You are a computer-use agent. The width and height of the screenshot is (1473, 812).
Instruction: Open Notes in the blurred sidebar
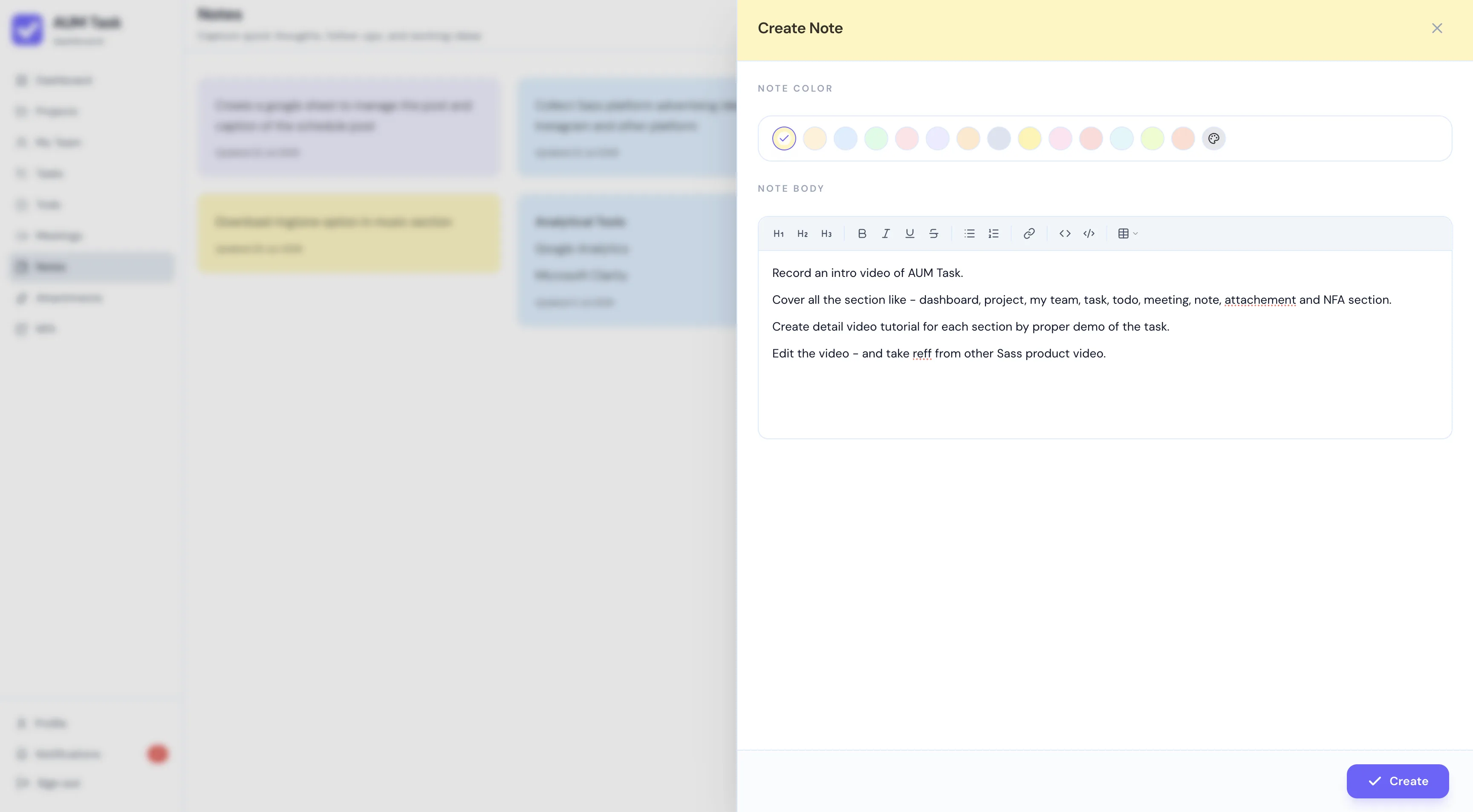click(92, 267)
